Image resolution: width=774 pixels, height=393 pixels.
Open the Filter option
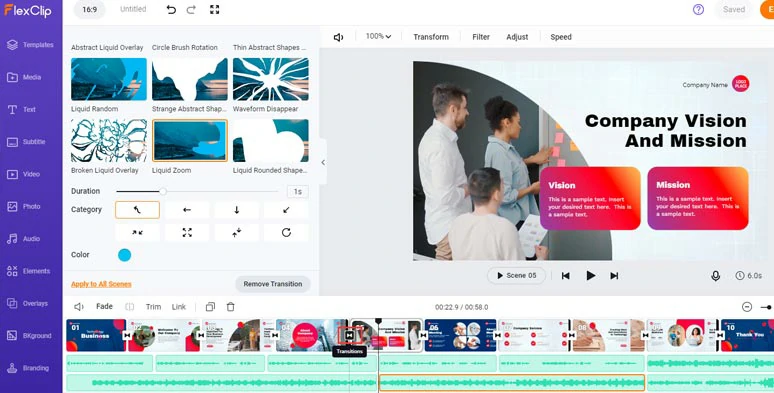481,37
